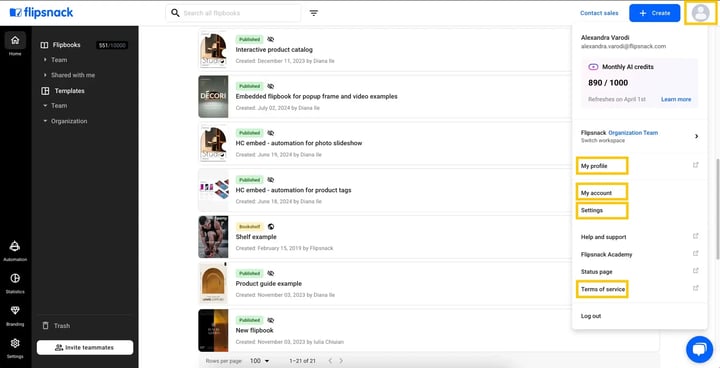Click the Bookshelf status badge
The image size is (720, 368).
click(249, 226)
